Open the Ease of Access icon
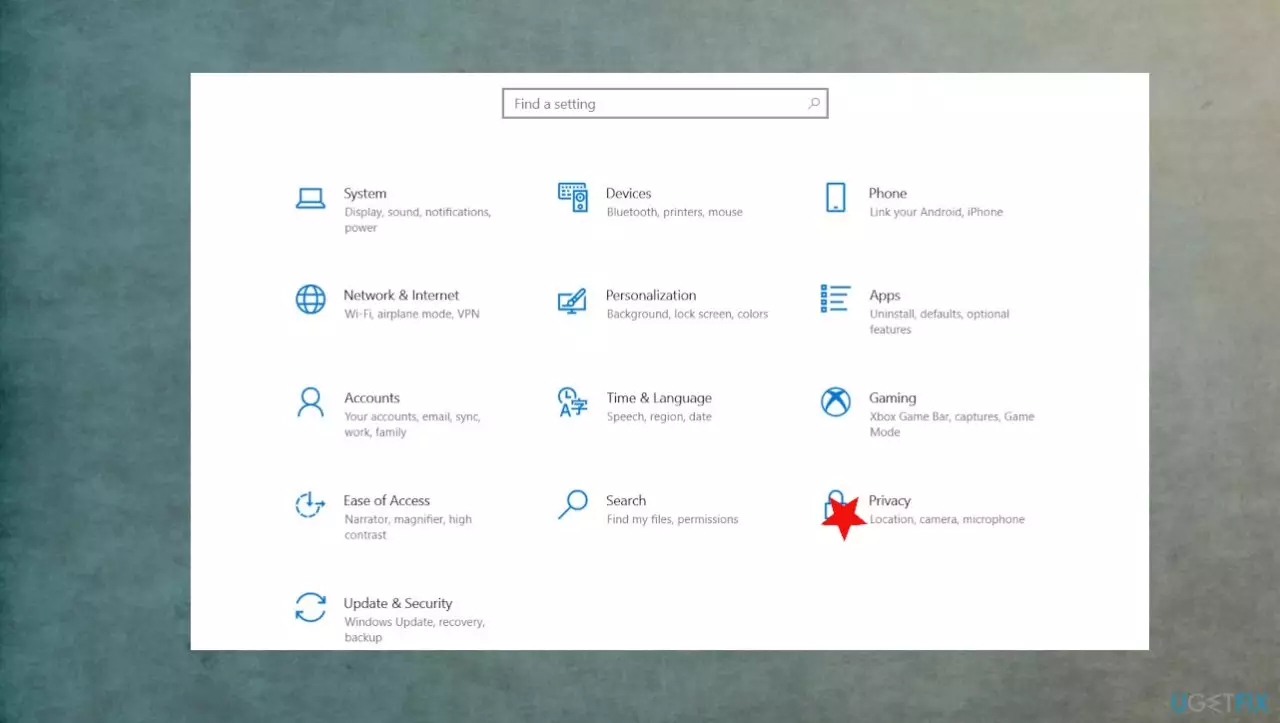1280x723 pixels. tap(310, 505)
